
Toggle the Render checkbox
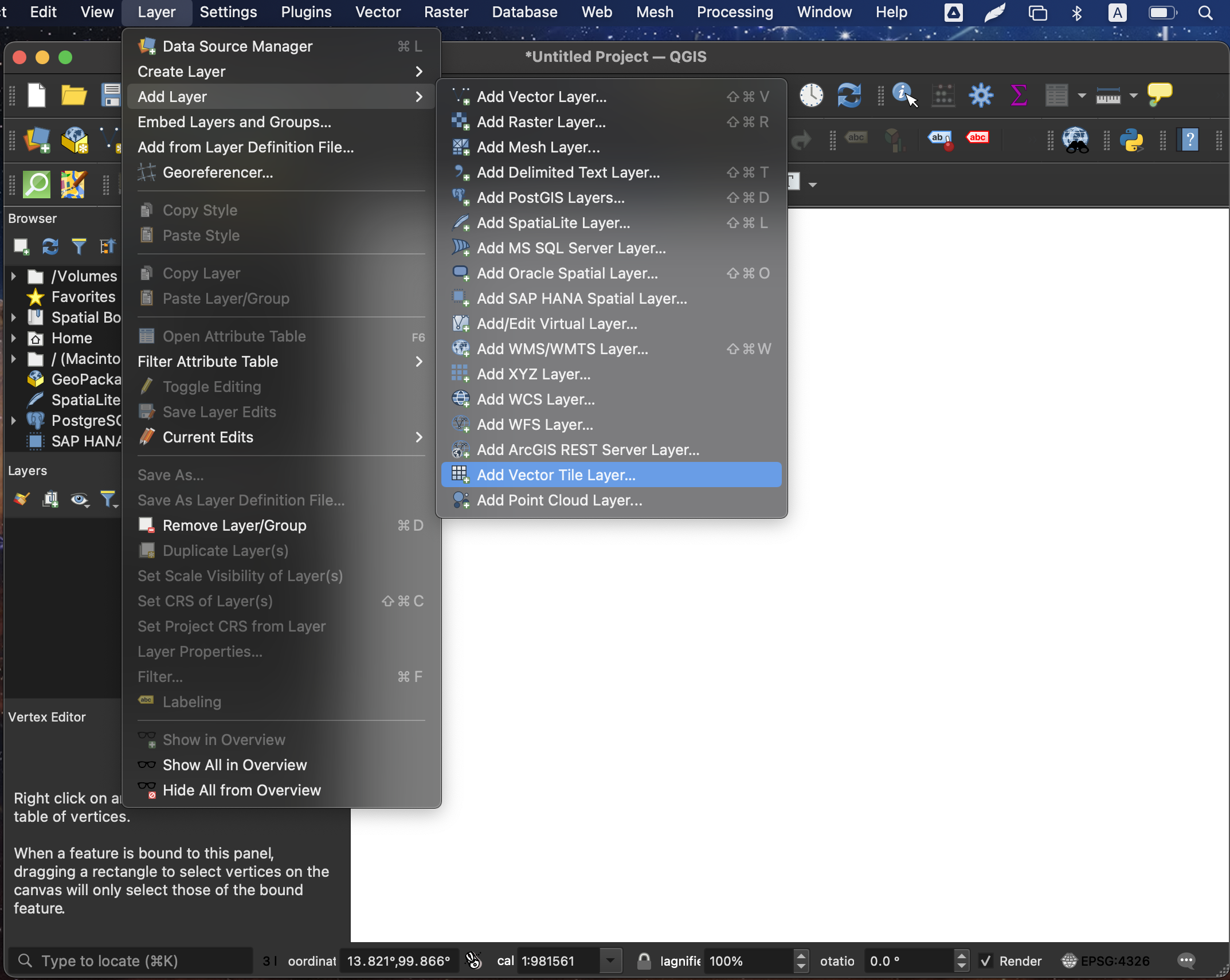986,961
